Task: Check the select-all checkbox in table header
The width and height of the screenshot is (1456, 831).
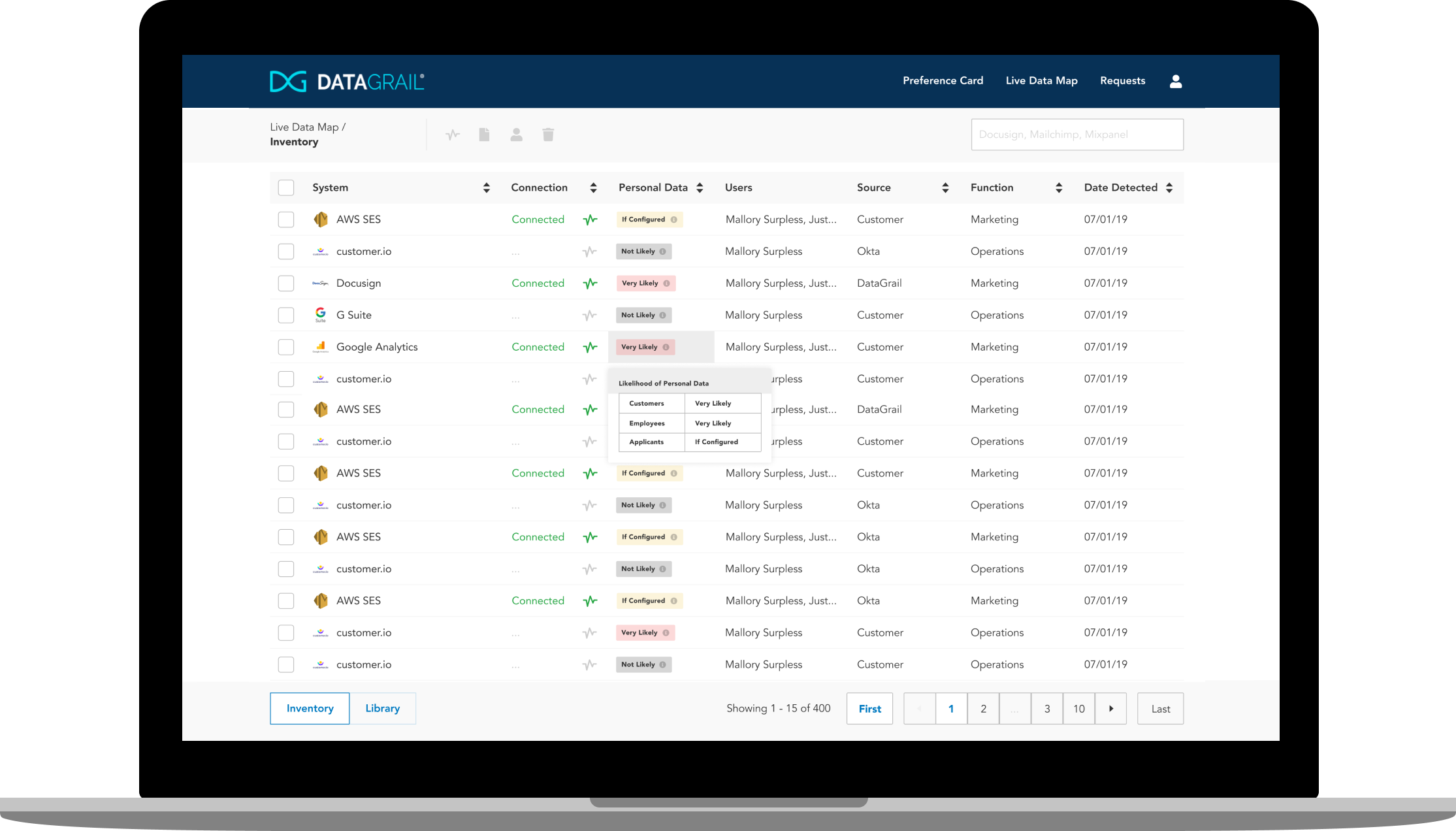Action: coord(286,187)
